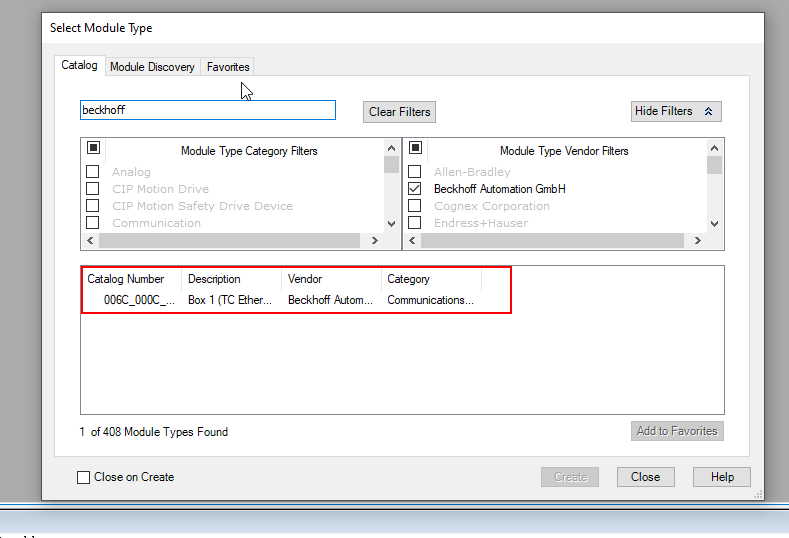This screenshot has height=538, width=789.
Task: Check the Allen-Bradley vendor filter
Action: pos(415,172)
